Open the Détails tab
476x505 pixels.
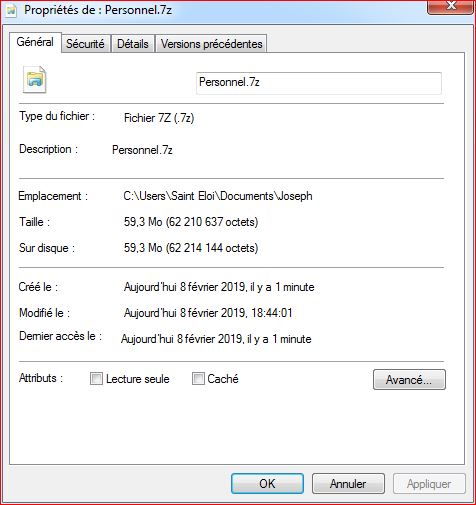coord(133,44)
